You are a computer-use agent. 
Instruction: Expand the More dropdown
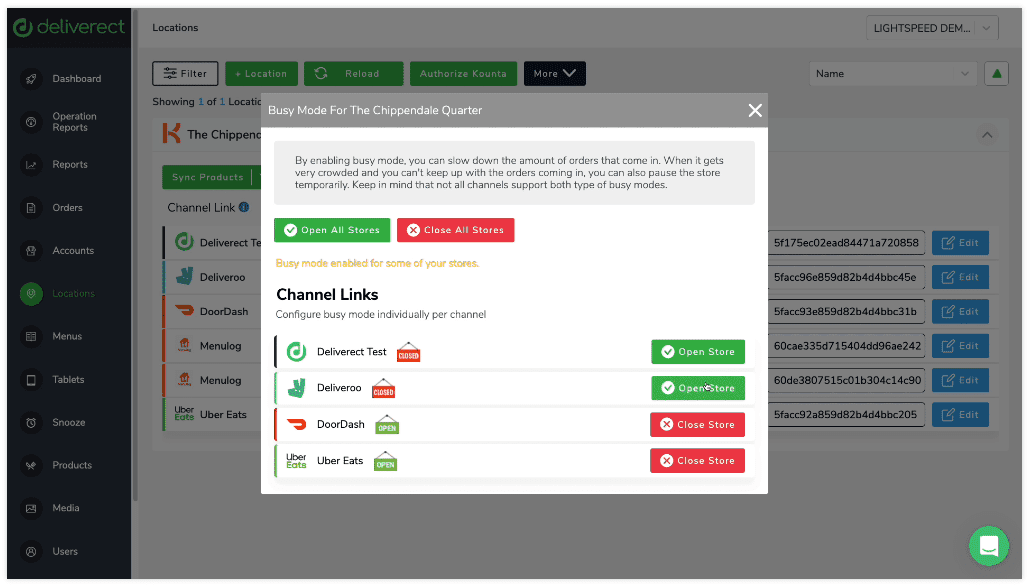click(554, 74)
